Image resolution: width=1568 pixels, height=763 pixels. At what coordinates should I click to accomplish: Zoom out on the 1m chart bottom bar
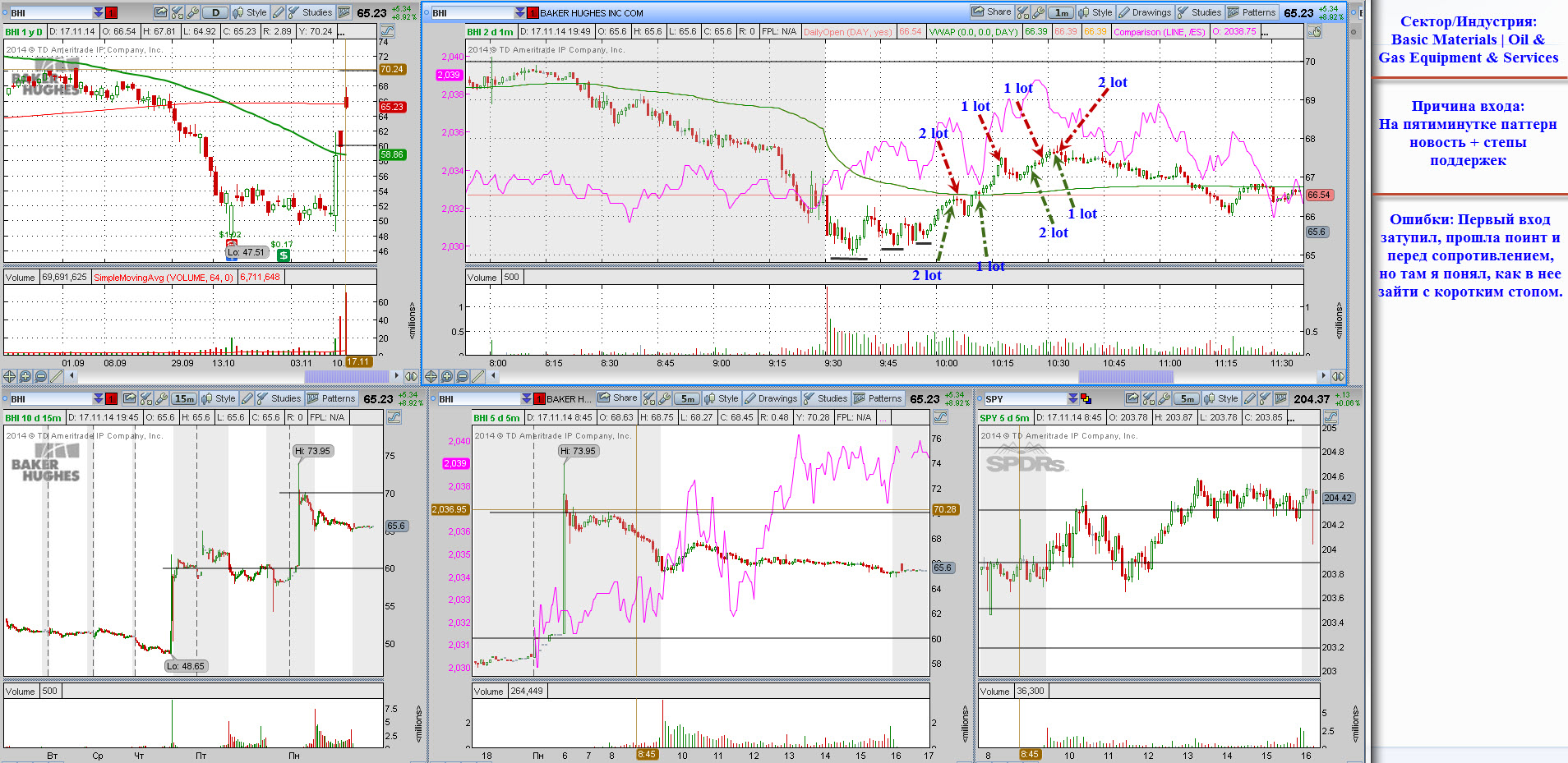(x=463, y=376)
